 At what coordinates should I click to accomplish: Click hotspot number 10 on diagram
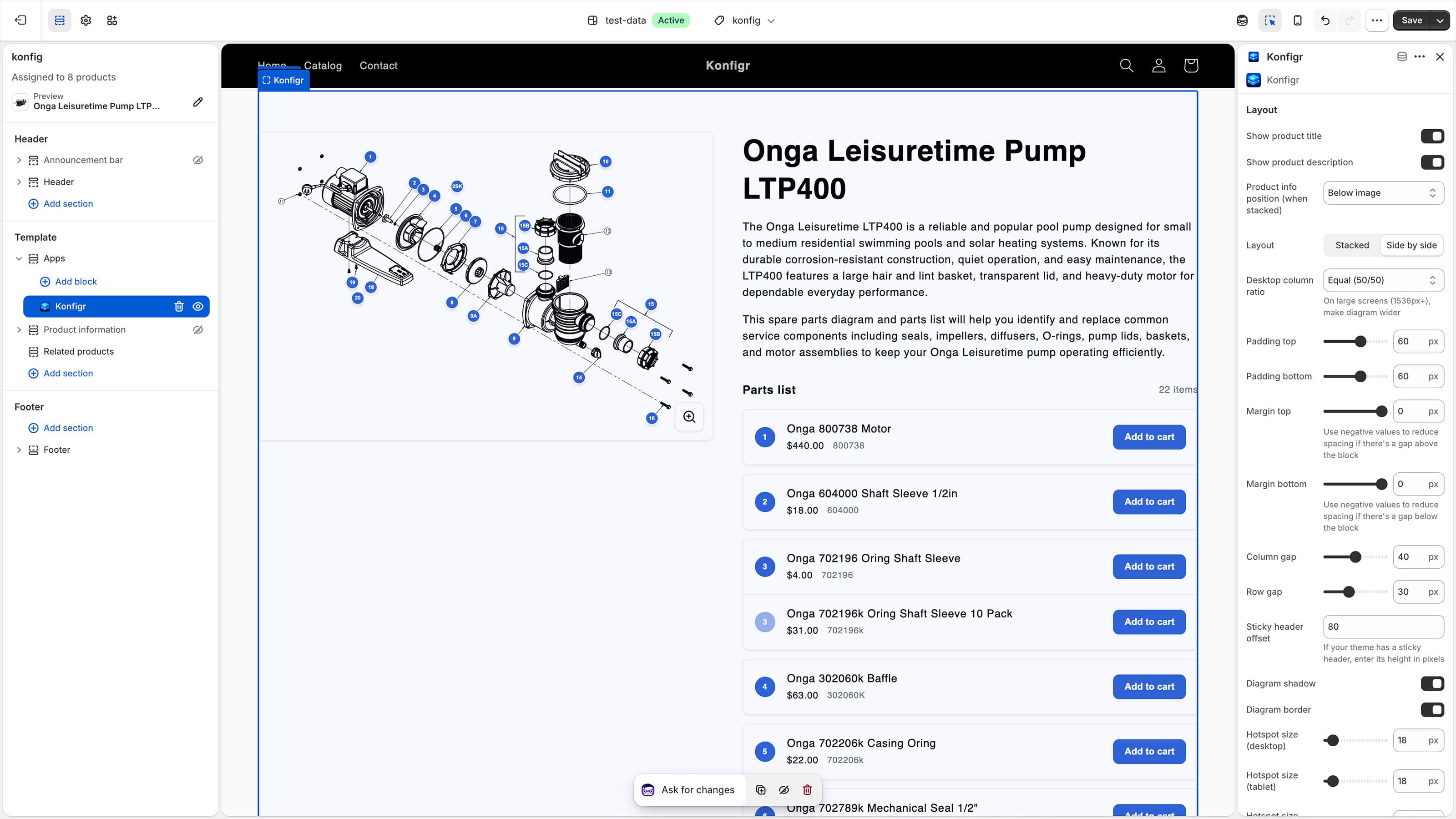pyautogui.click(x=605, y=162)
